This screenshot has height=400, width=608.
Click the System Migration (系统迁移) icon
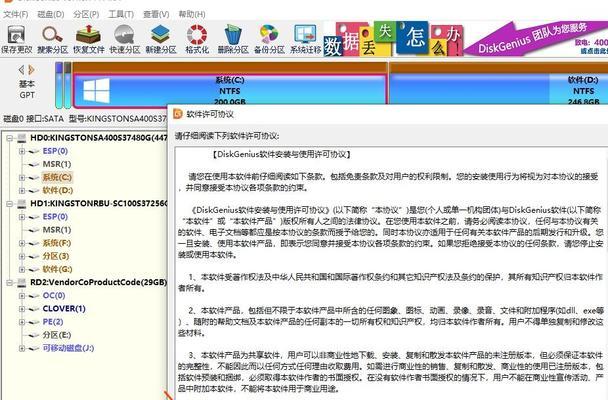306,39
